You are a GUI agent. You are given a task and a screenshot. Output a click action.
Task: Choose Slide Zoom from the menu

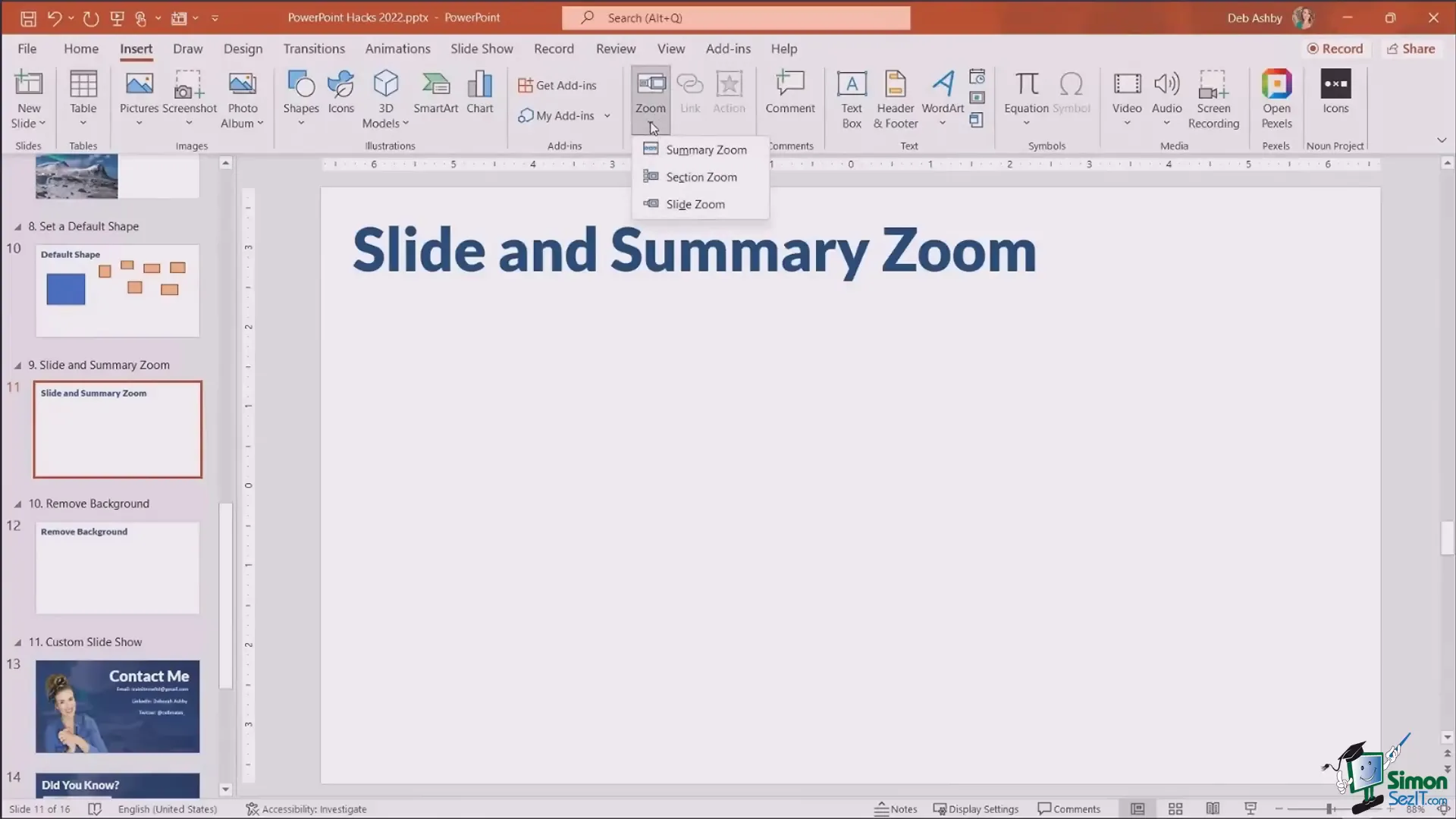pos(701,205)
